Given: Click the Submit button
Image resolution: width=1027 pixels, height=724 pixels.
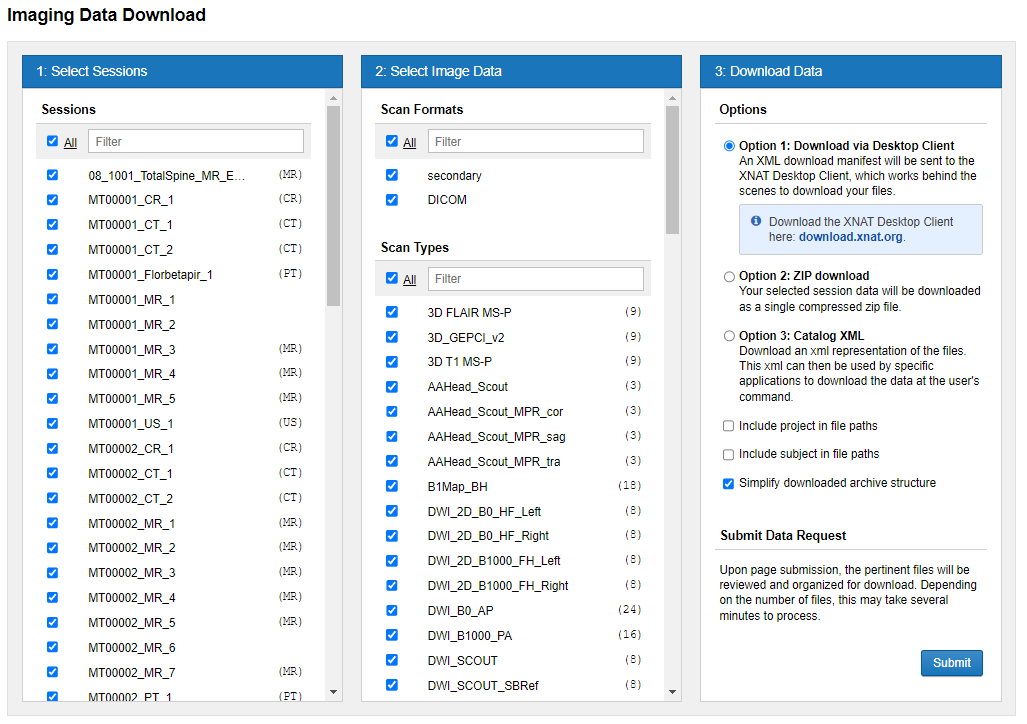Looking at the screenshot, I should (x=951, y=663).
